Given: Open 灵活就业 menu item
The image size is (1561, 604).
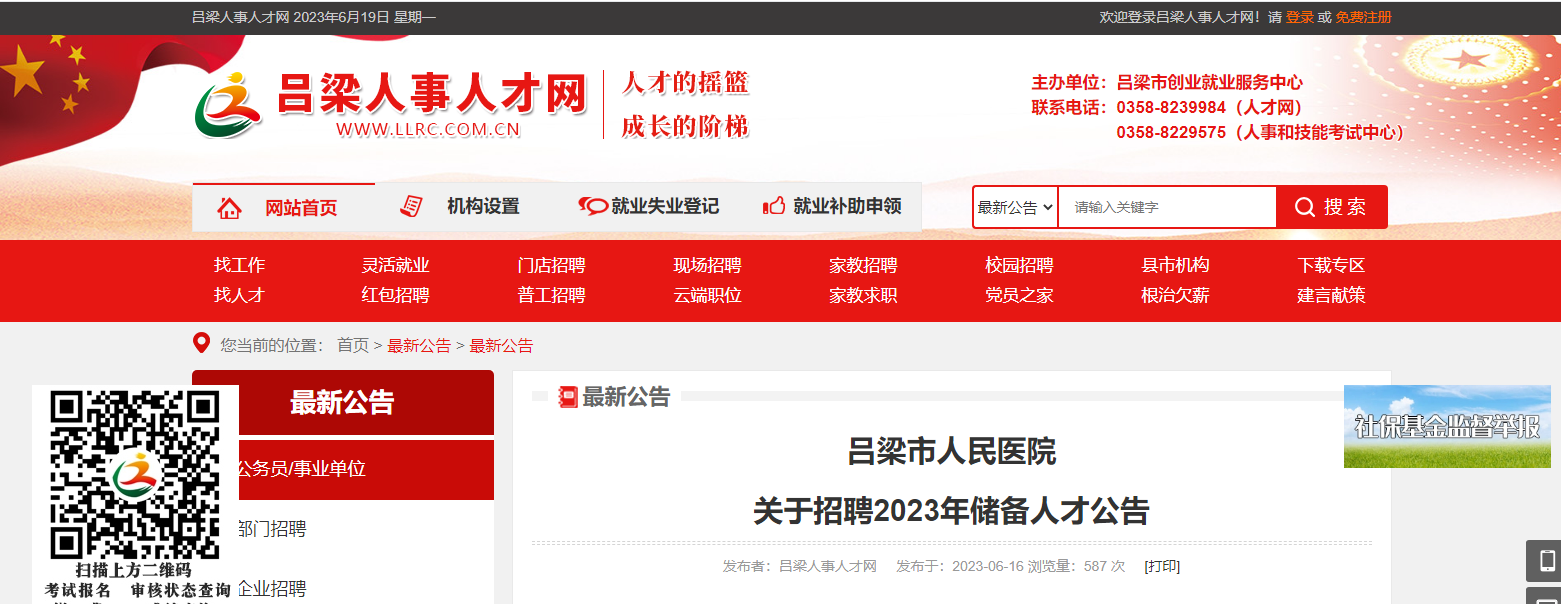Looking at the screenshot, I should pos(395,265).
